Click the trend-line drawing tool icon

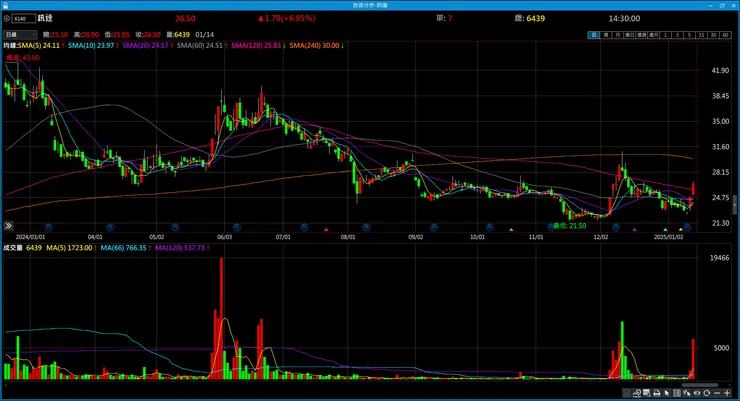point(637,393)
